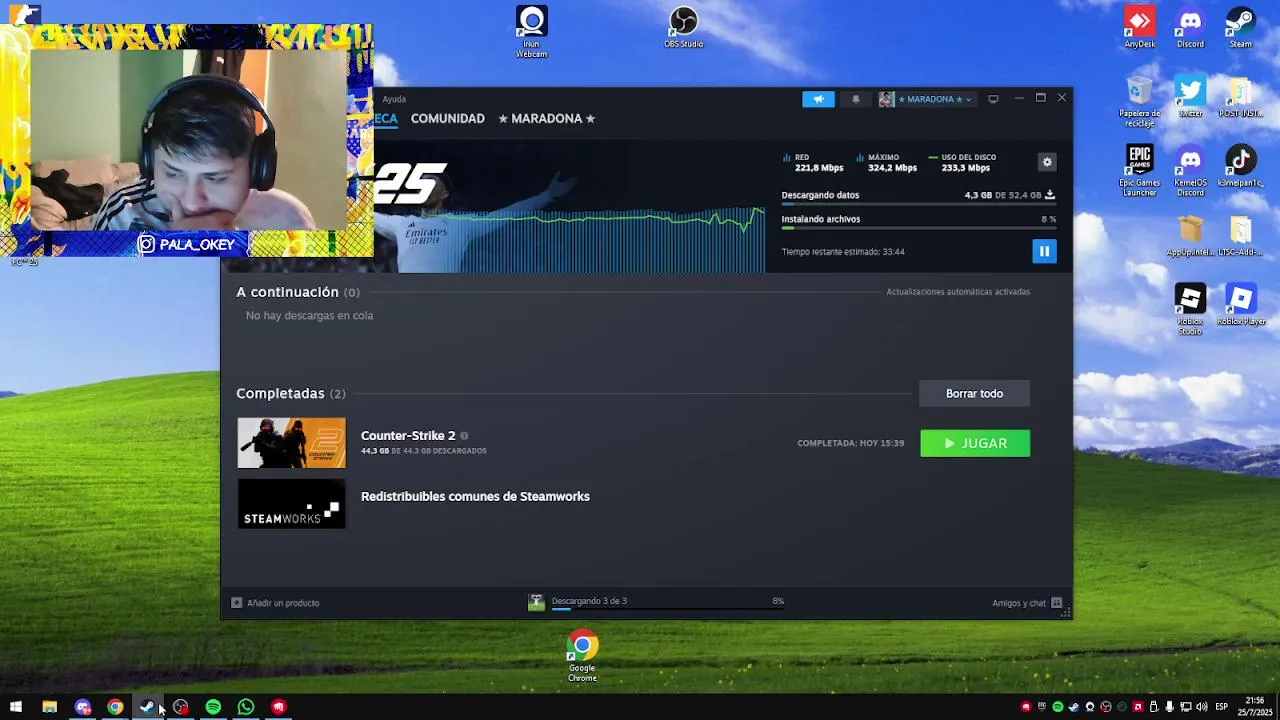1280x720 pixels.
Task: Click the download arrow icon beside 52,4 GB
Action: tap(1049, 195)
